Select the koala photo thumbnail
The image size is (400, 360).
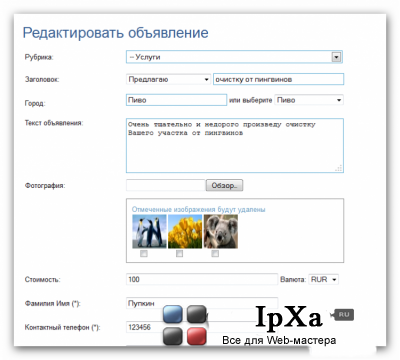tap(221, 231)
